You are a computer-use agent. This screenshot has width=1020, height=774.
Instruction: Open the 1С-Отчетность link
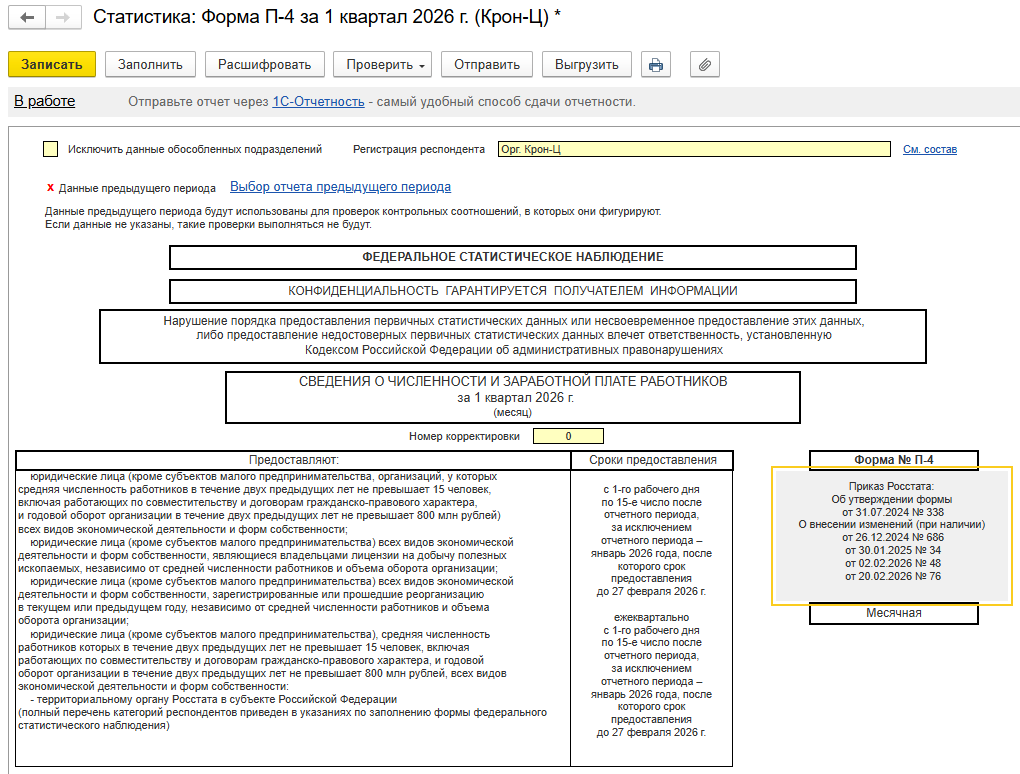(x=318, y=102)
